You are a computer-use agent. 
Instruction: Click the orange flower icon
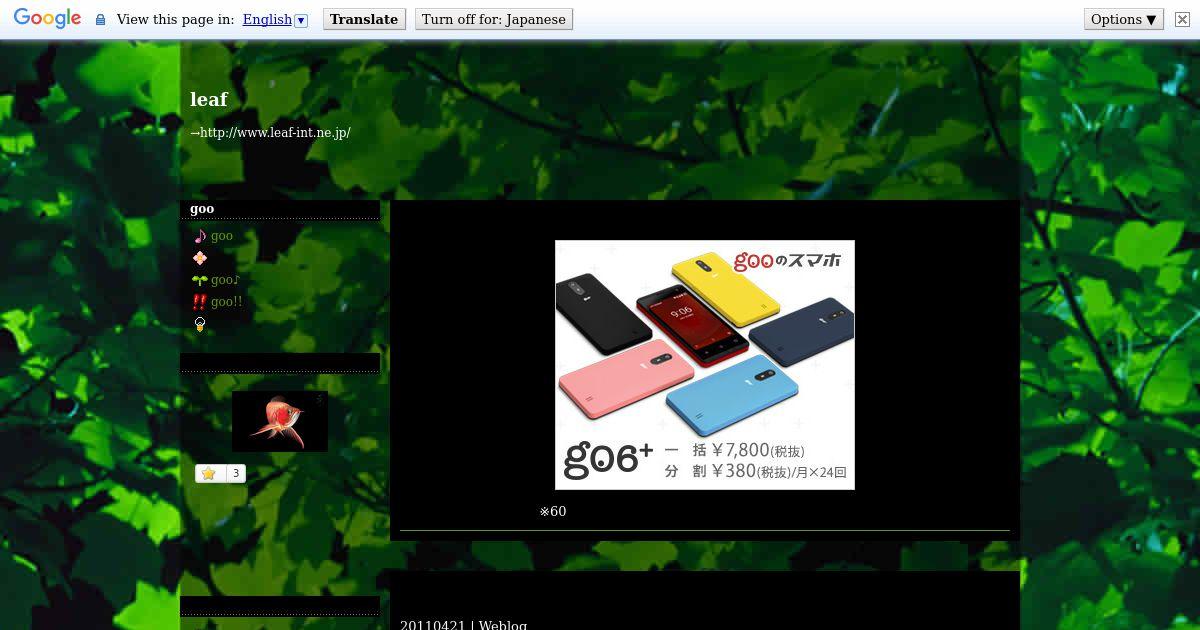coord(200,258)
